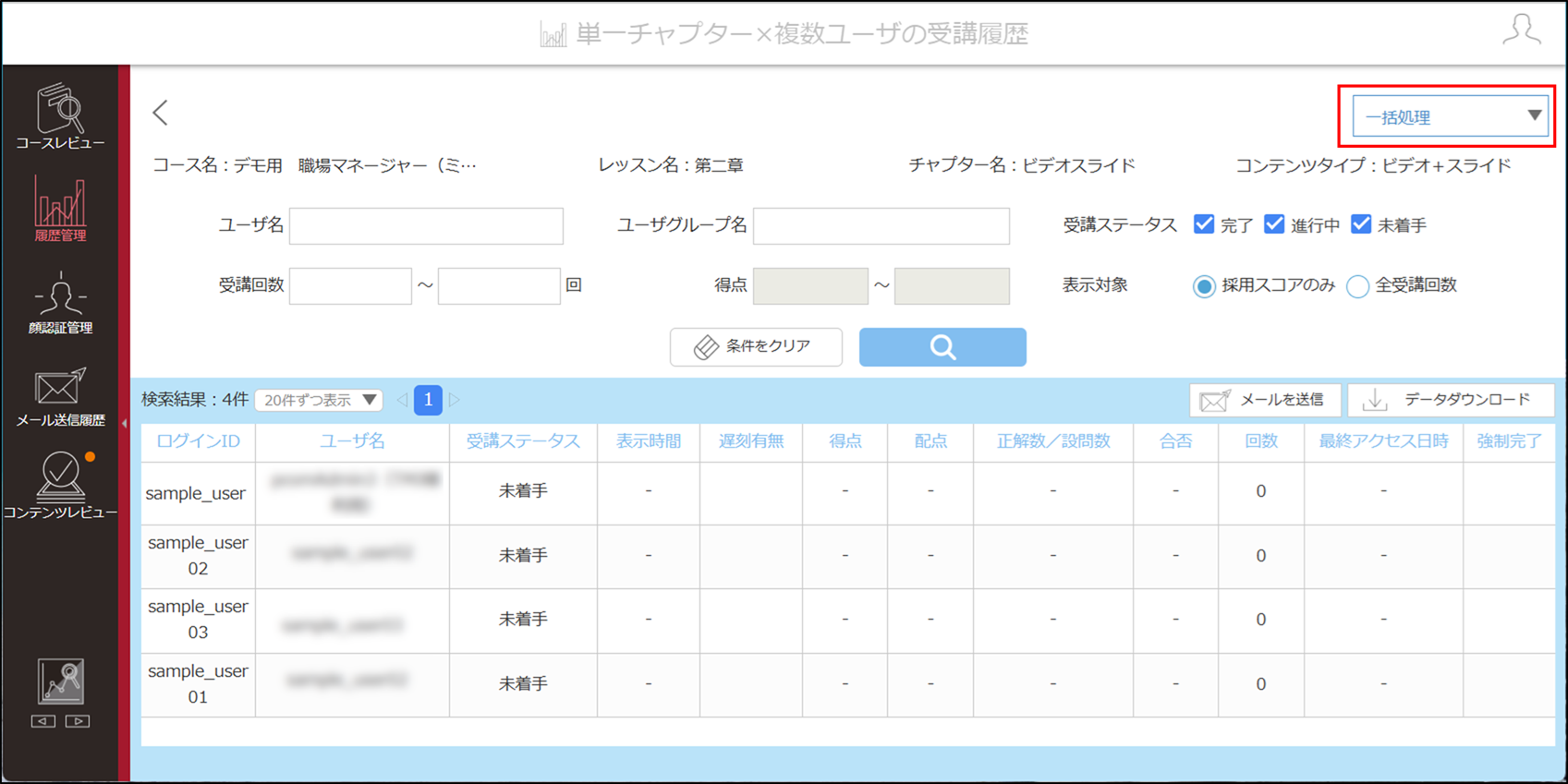The image size is (1568, 784).
Task: Click データダウンロード button
Action: click(x=1451, y=400)
